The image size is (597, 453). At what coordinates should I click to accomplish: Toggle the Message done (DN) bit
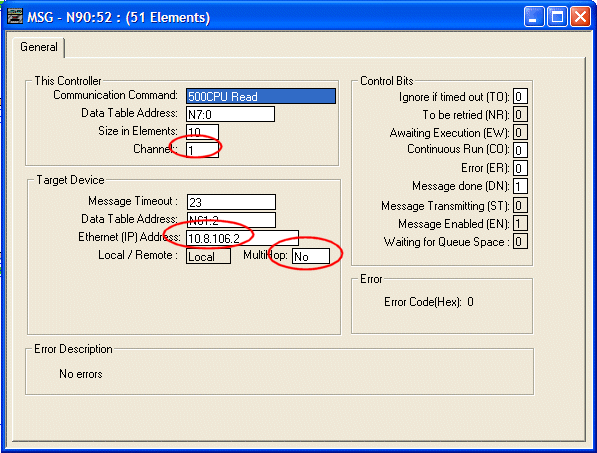click(x=520, y=186)
